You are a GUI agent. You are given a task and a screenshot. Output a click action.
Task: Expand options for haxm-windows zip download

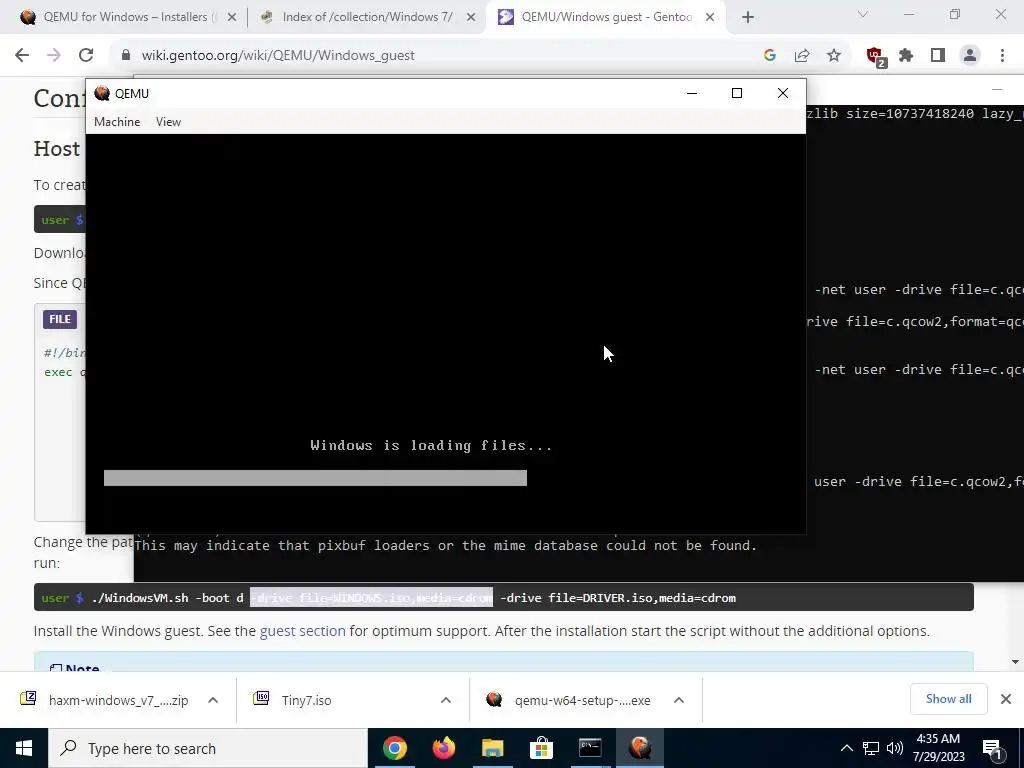pos(213,700)
